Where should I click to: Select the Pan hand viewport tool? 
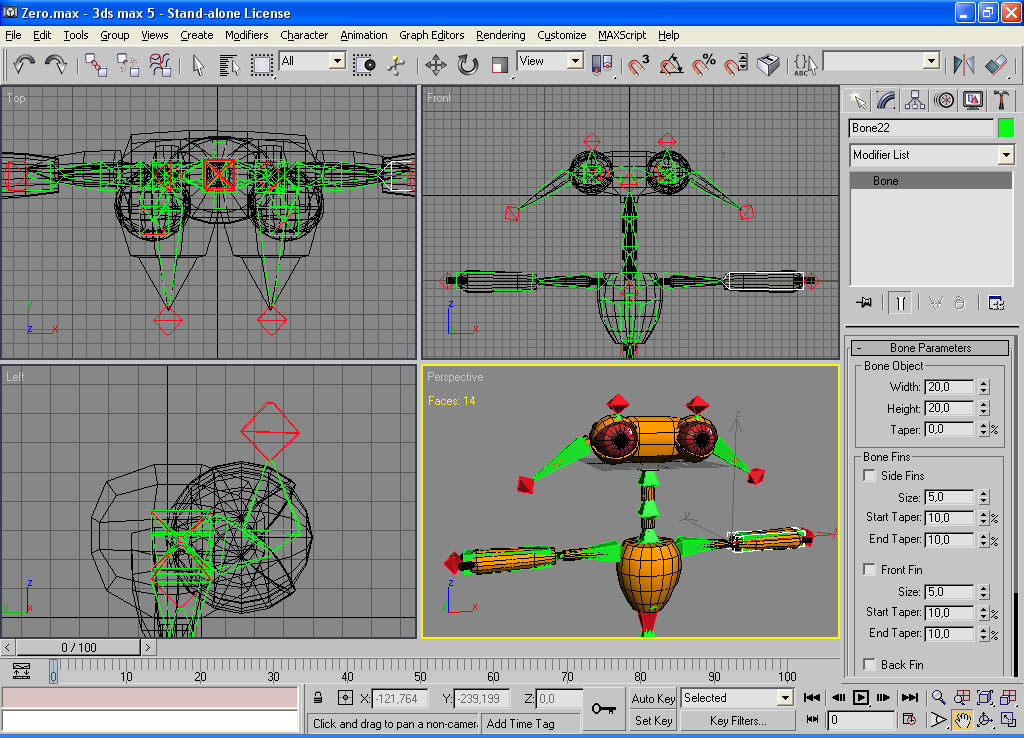(962, 720)
